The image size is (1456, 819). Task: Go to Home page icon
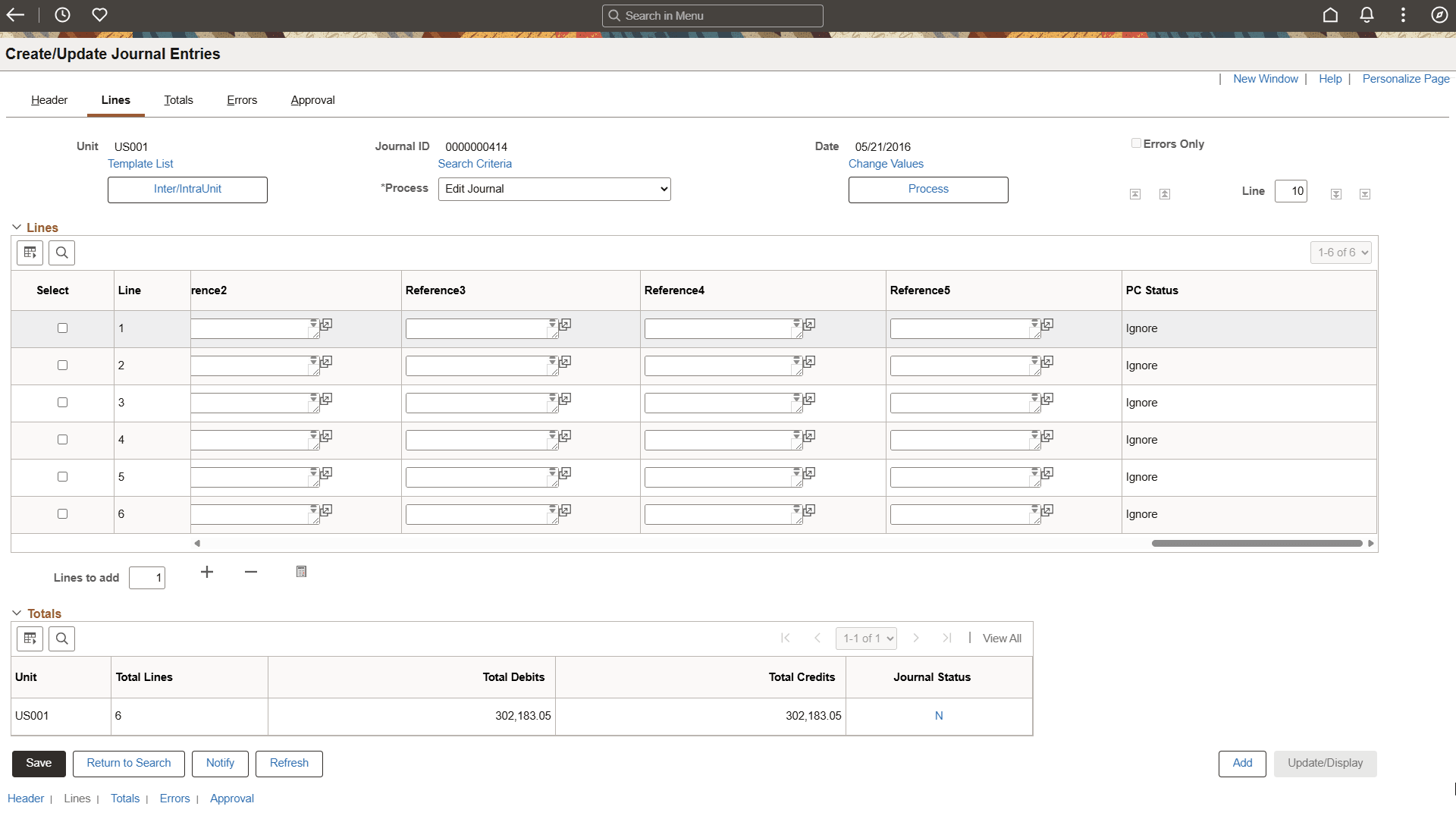(x=1330, y=15)
